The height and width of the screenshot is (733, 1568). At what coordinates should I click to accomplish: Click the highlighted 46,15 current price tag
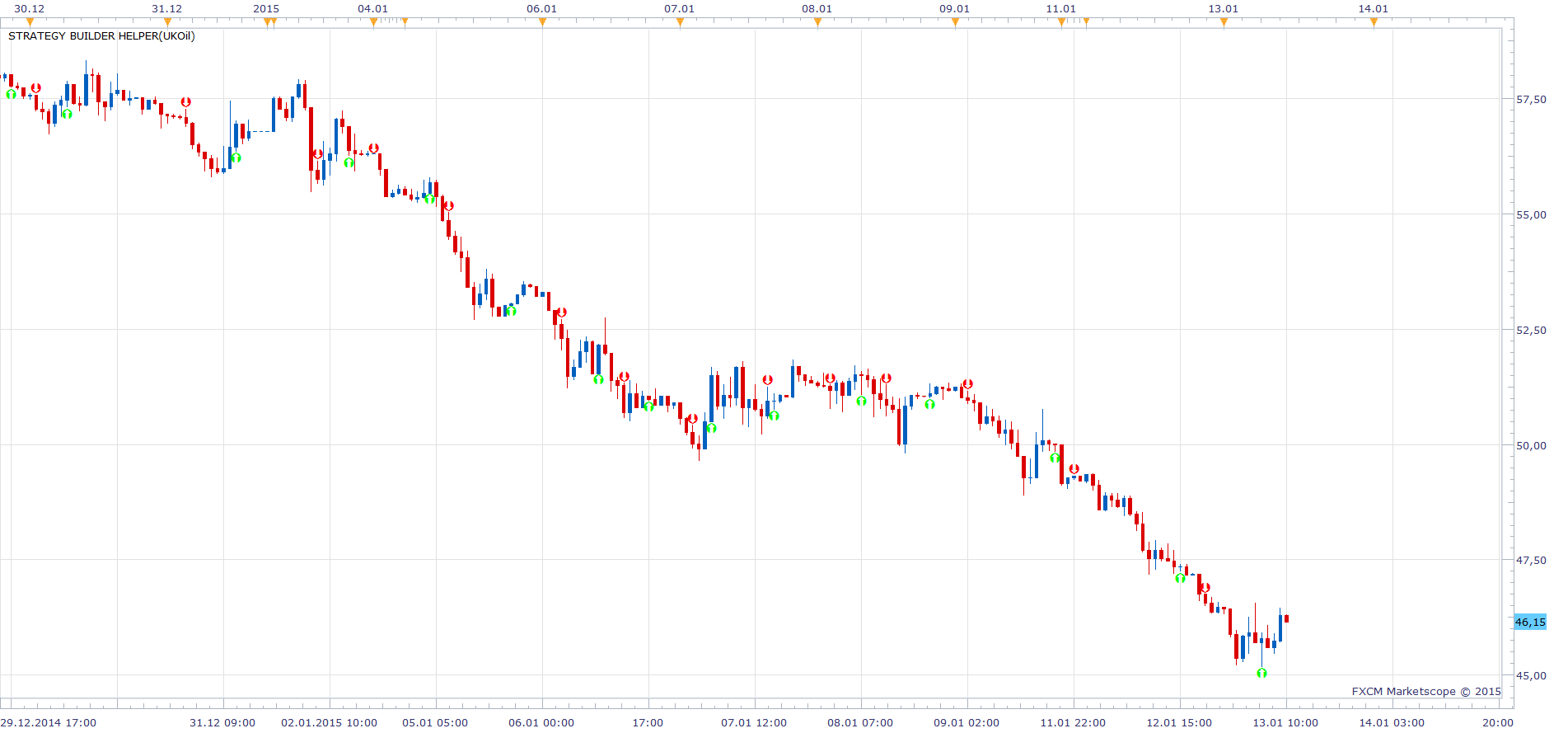1530,623
